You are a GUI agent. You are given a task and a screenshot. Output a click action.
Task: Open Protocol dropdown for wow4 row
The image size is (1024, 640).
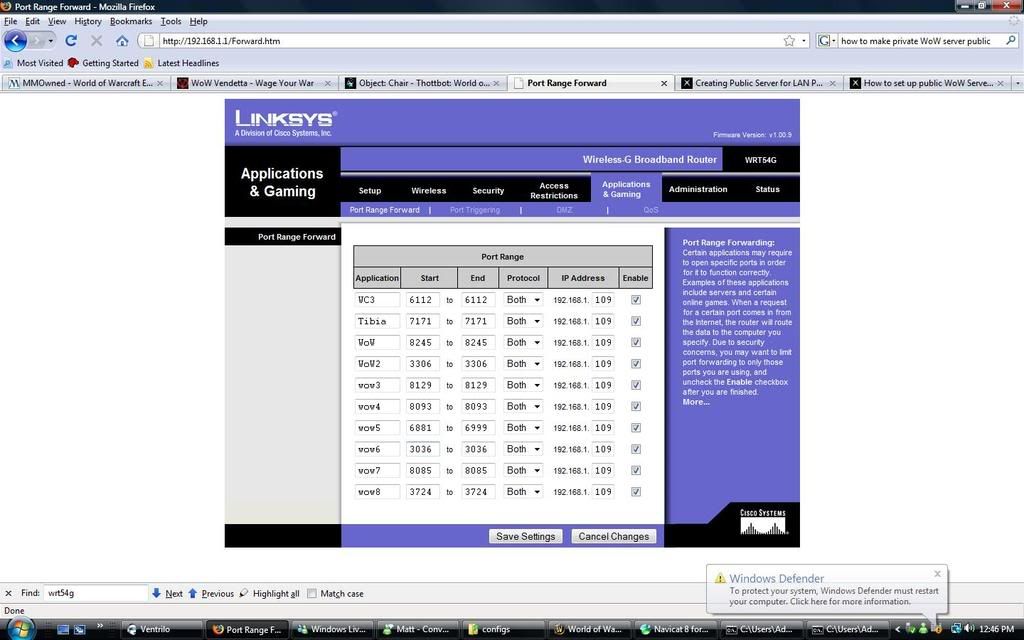pos(522,406)
